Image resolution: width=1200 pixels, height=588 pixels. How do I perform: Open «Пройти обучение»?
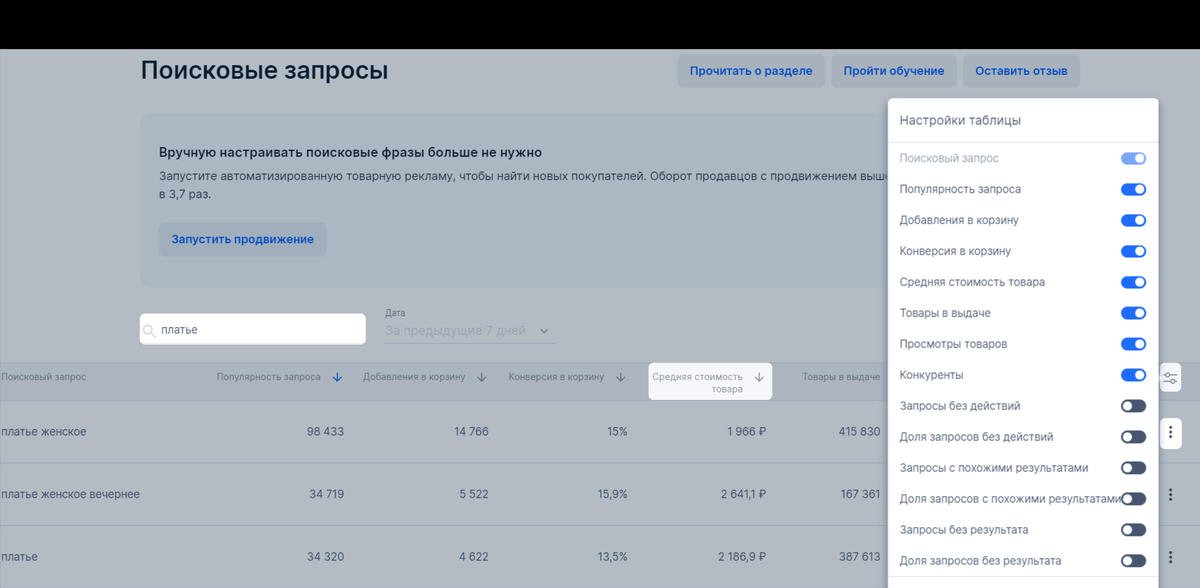pos(894,70)
